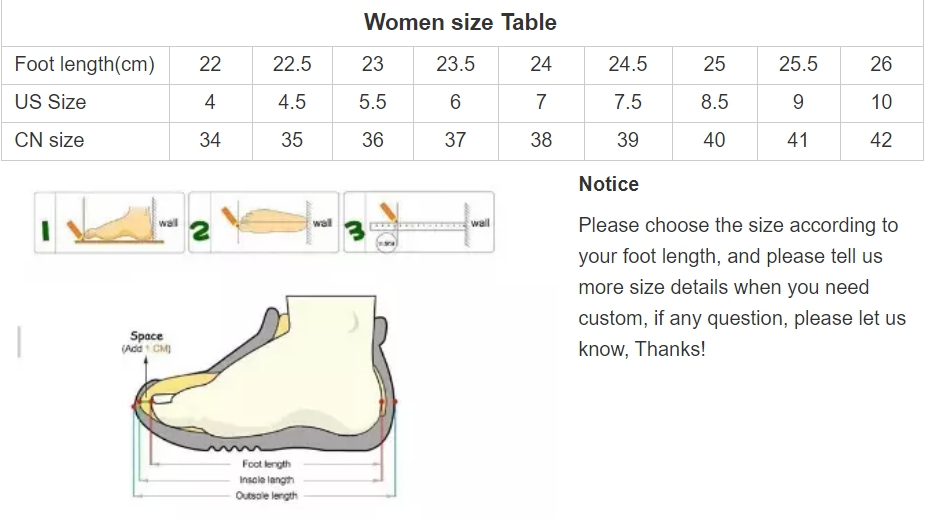
Task: Select the CN size row header
Action: [85, 140]
